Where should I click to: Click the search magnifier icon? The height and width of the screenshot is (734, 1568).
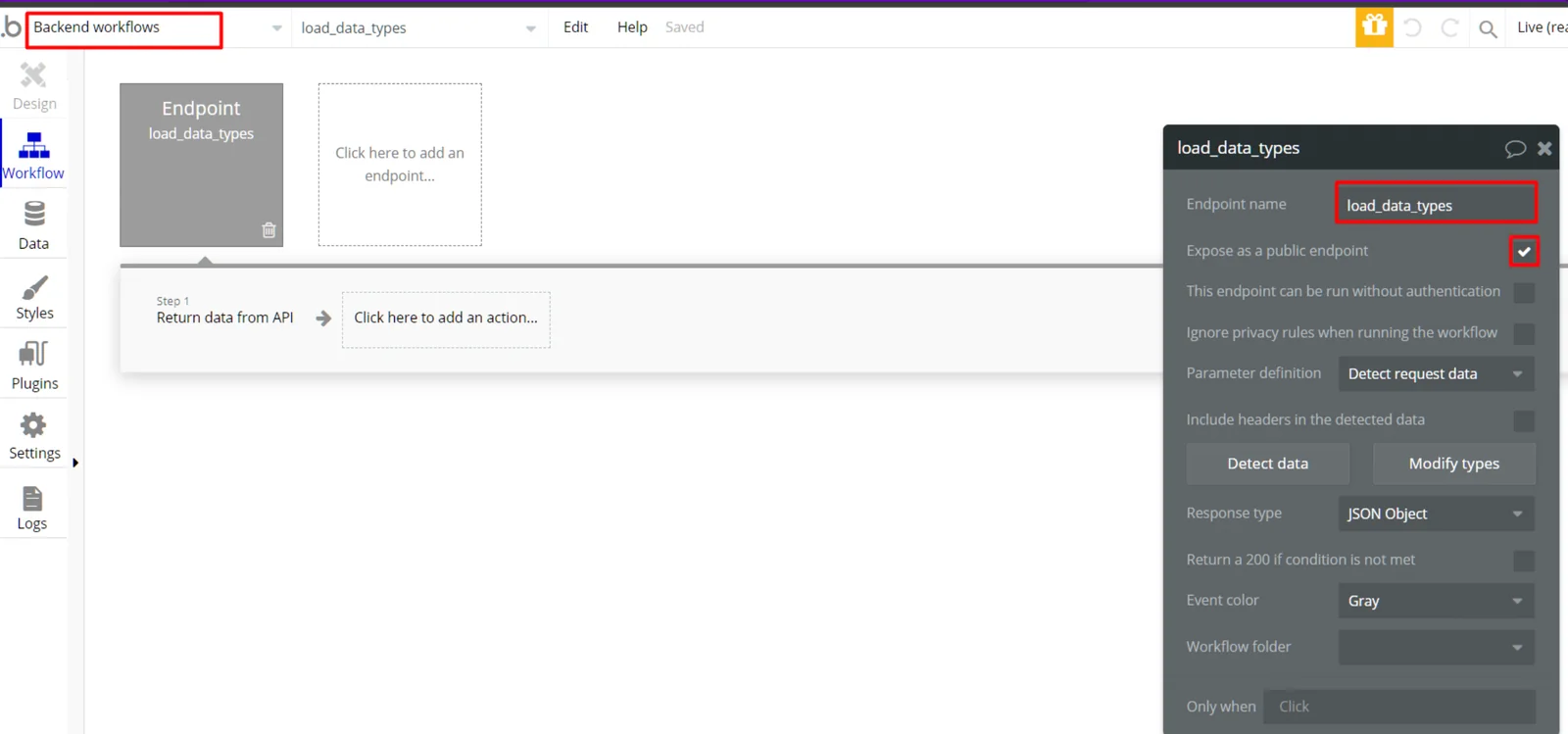coord(1488,28)
